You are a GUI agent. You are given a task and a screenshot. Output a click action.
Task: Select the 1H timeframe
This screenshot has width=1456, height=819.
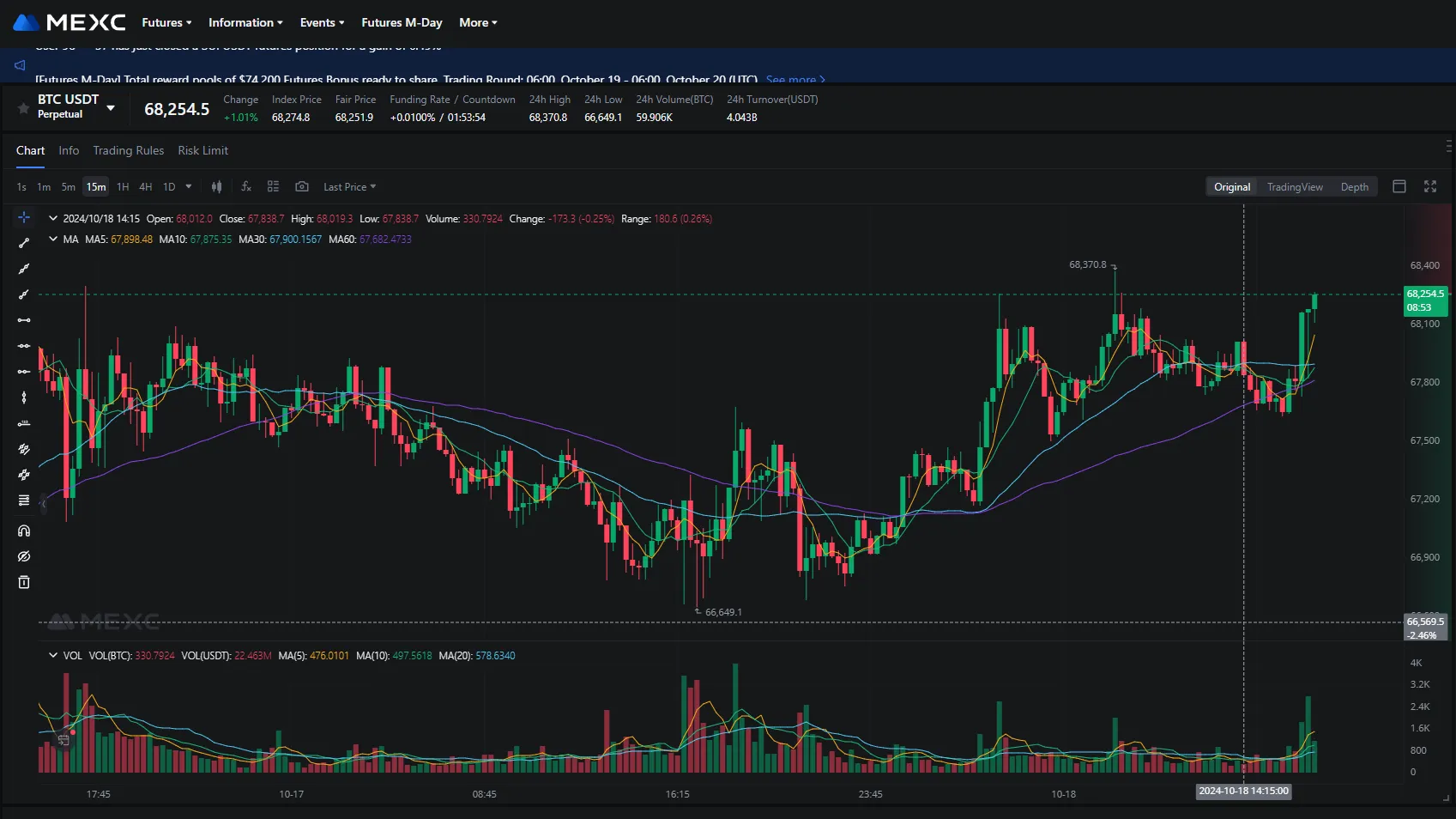(122, 186)
